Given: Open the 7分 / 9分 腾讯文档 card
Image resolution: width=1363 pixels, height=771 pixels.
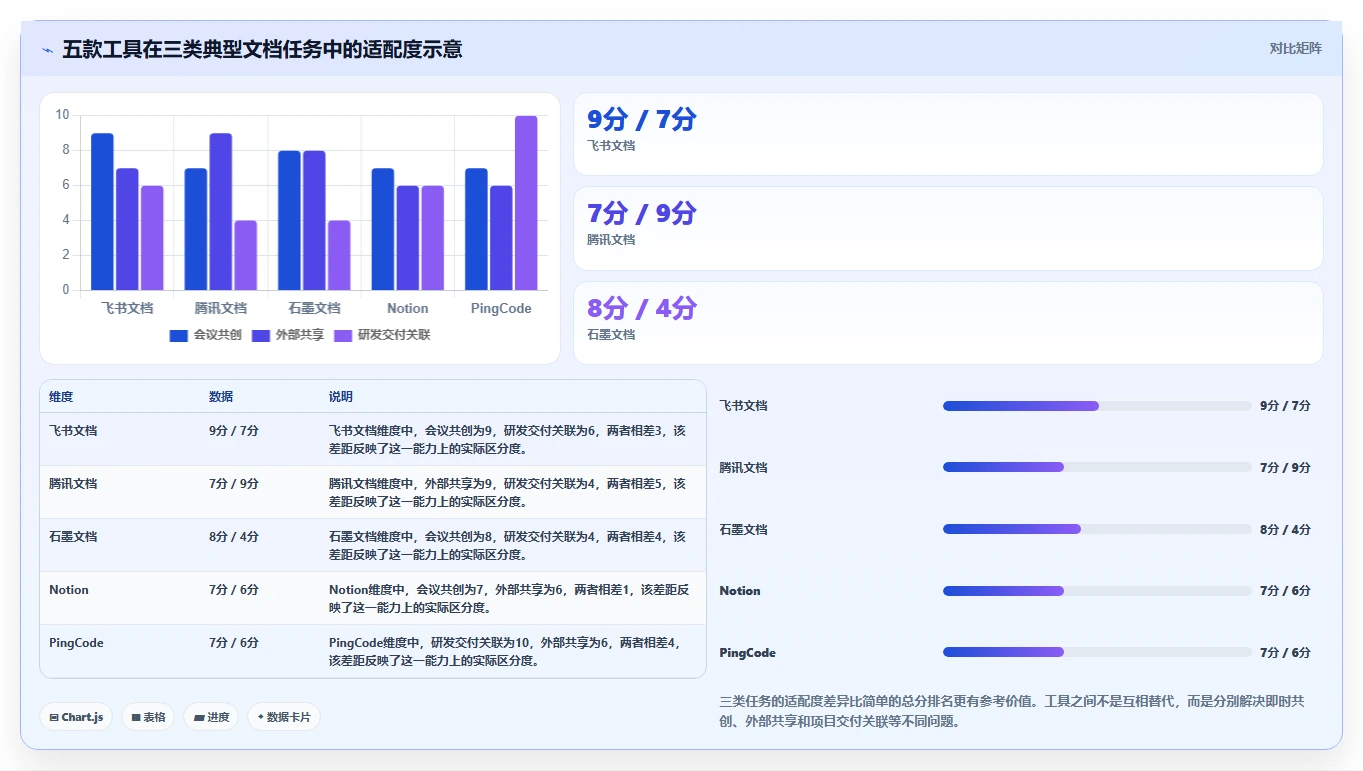Looking at the screenshot, I should click(948, 228).
